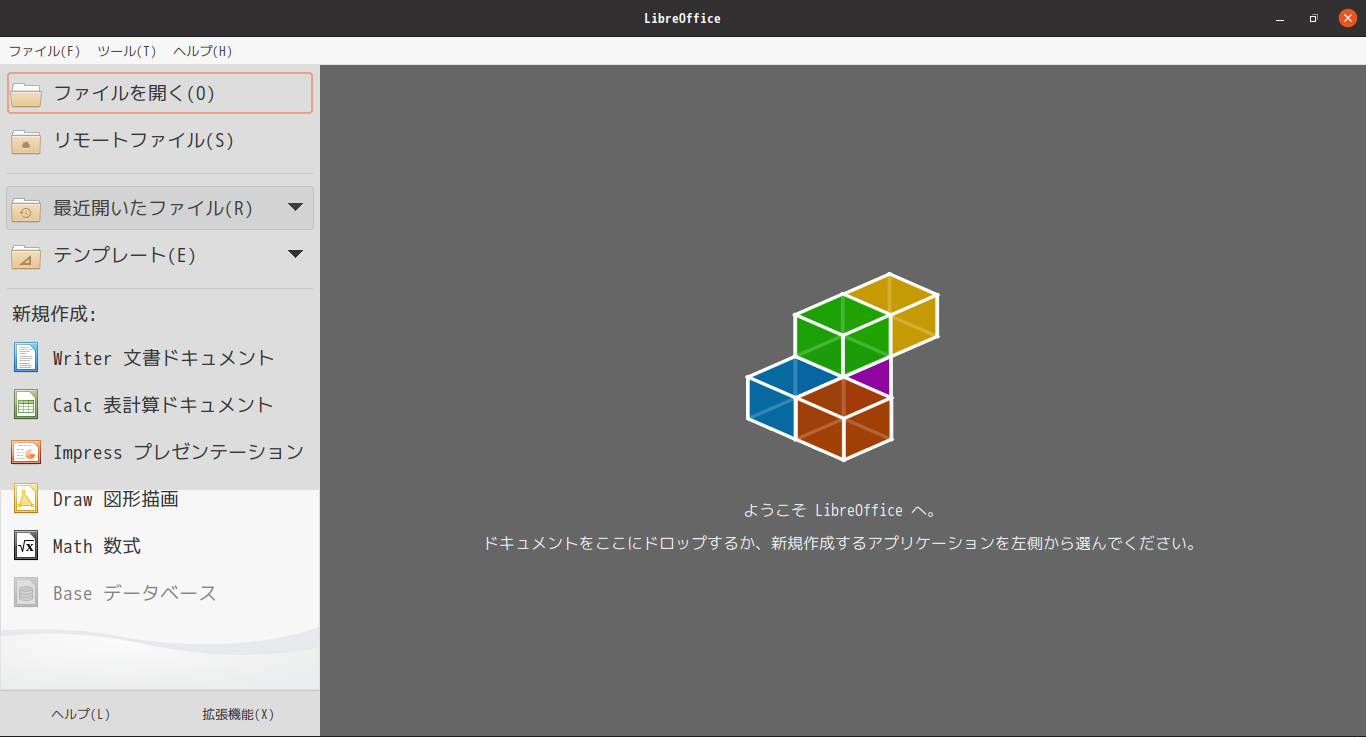Select テンプレート(E) view

click(x=160, y=255)
